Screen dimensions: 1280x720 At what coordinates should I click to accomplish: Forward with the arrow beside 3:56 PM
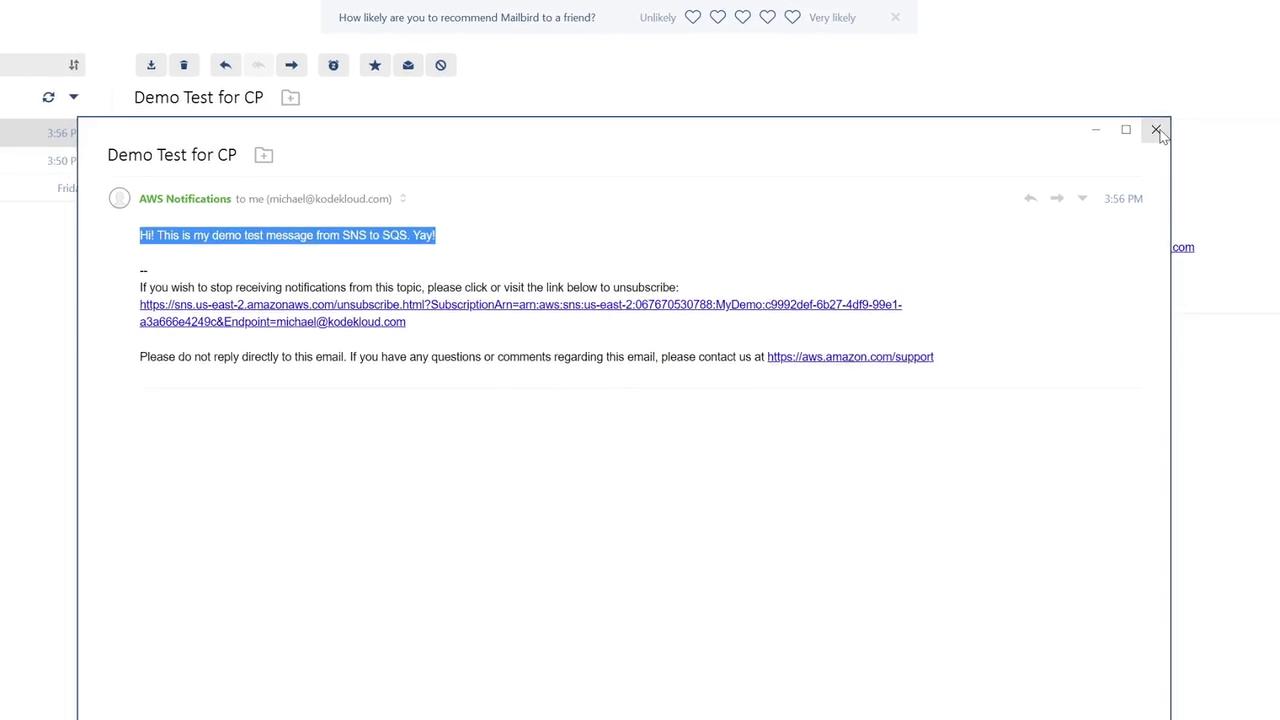pyautogui.click(x=1057, y=198)
